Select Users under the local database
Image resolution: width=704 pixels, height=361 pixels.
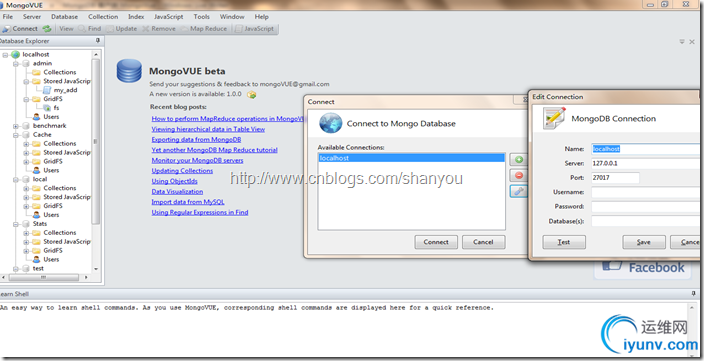click(46, 215)
